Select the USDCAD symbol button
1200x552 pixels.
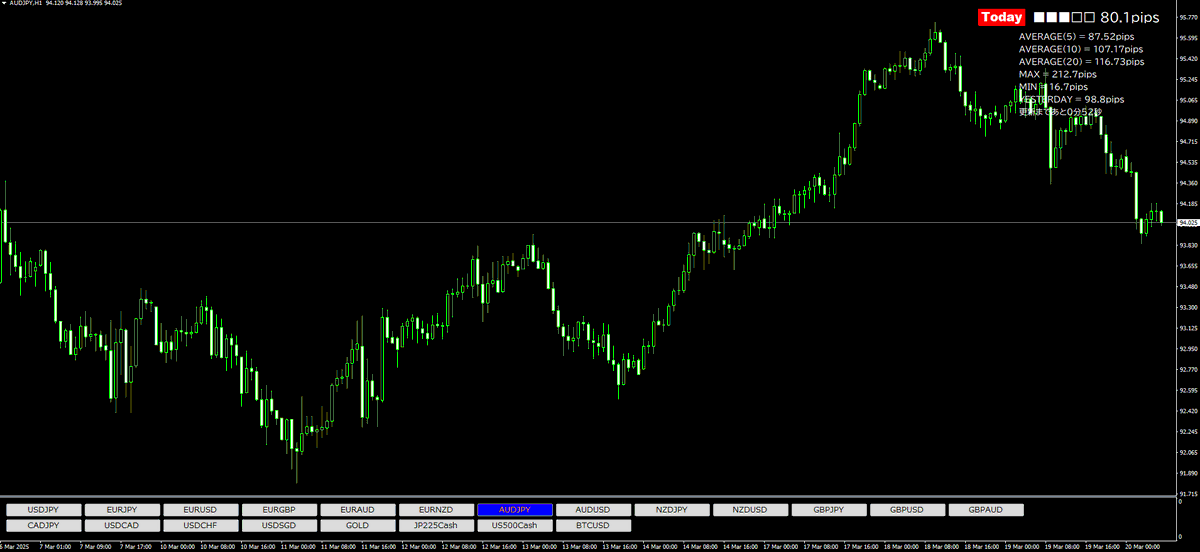[122, 525]
